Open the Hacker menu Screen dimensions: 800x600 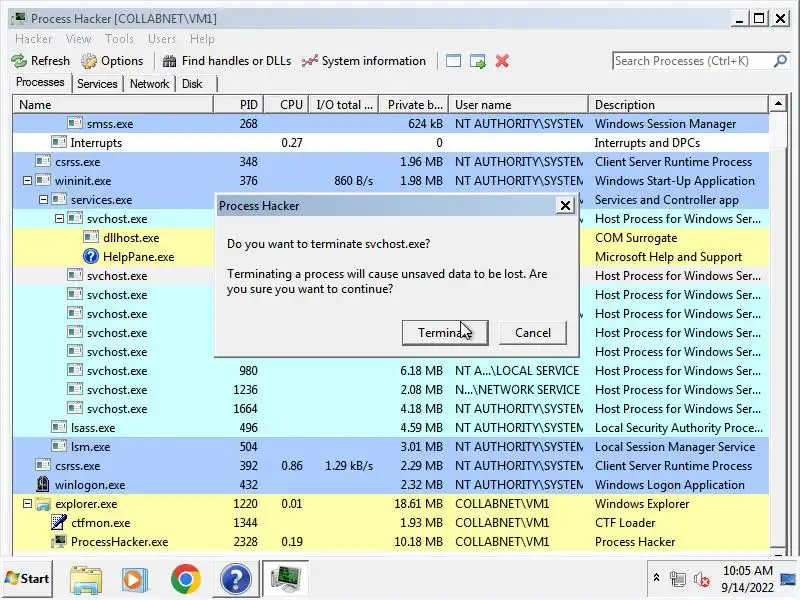[33, 39]
